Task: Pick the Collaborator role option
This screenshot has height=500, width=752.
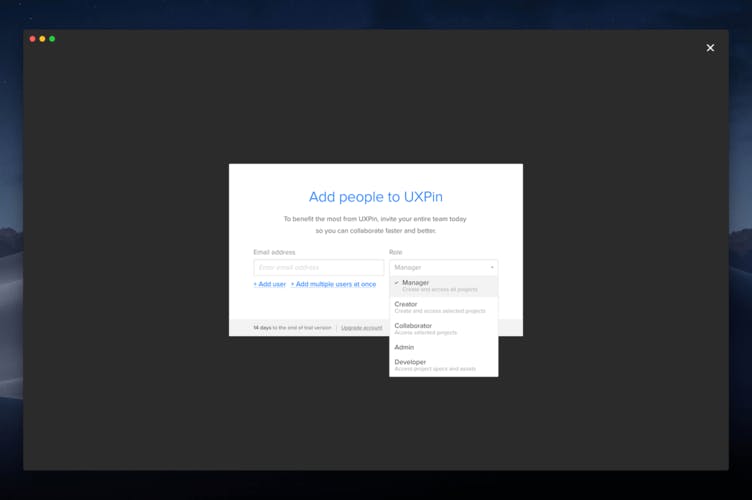Action: click(444, 329)
